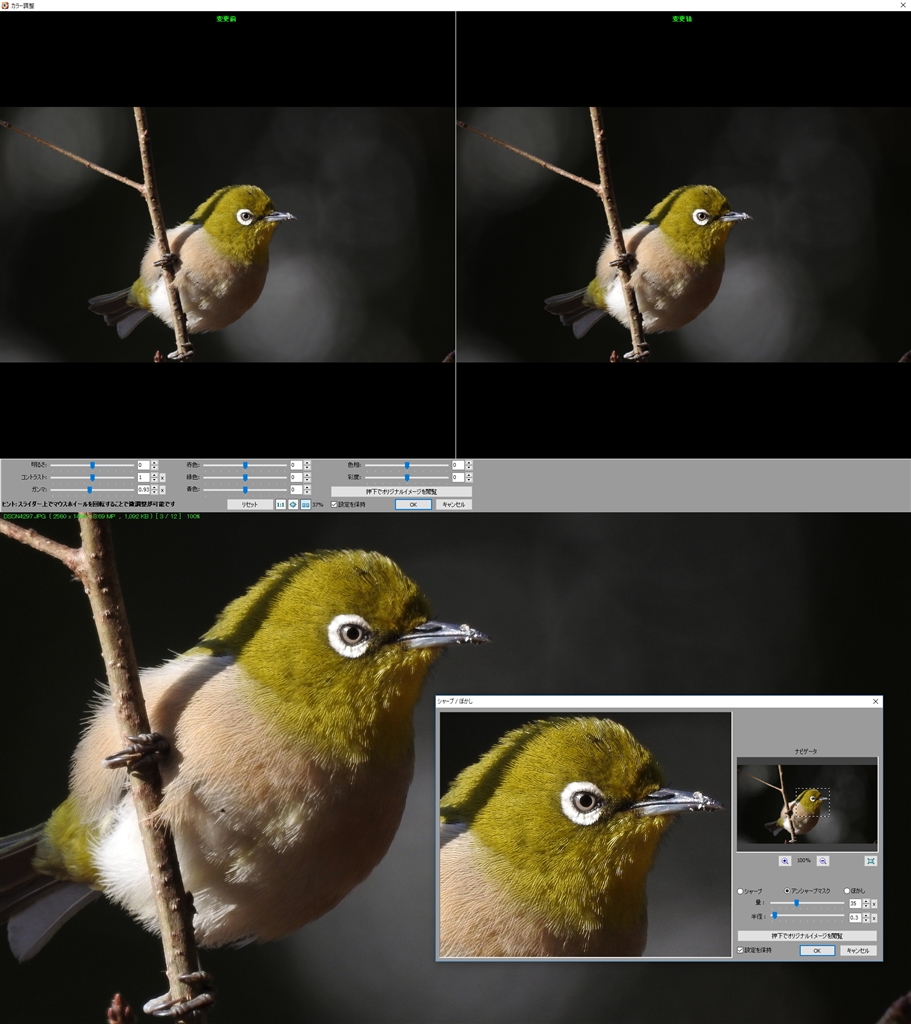Click the contrast (コントラスト) slider handle
Image resolution: width=911 pixels, height=1024 pixels.
pyautogui.click(x=92, y=477)
